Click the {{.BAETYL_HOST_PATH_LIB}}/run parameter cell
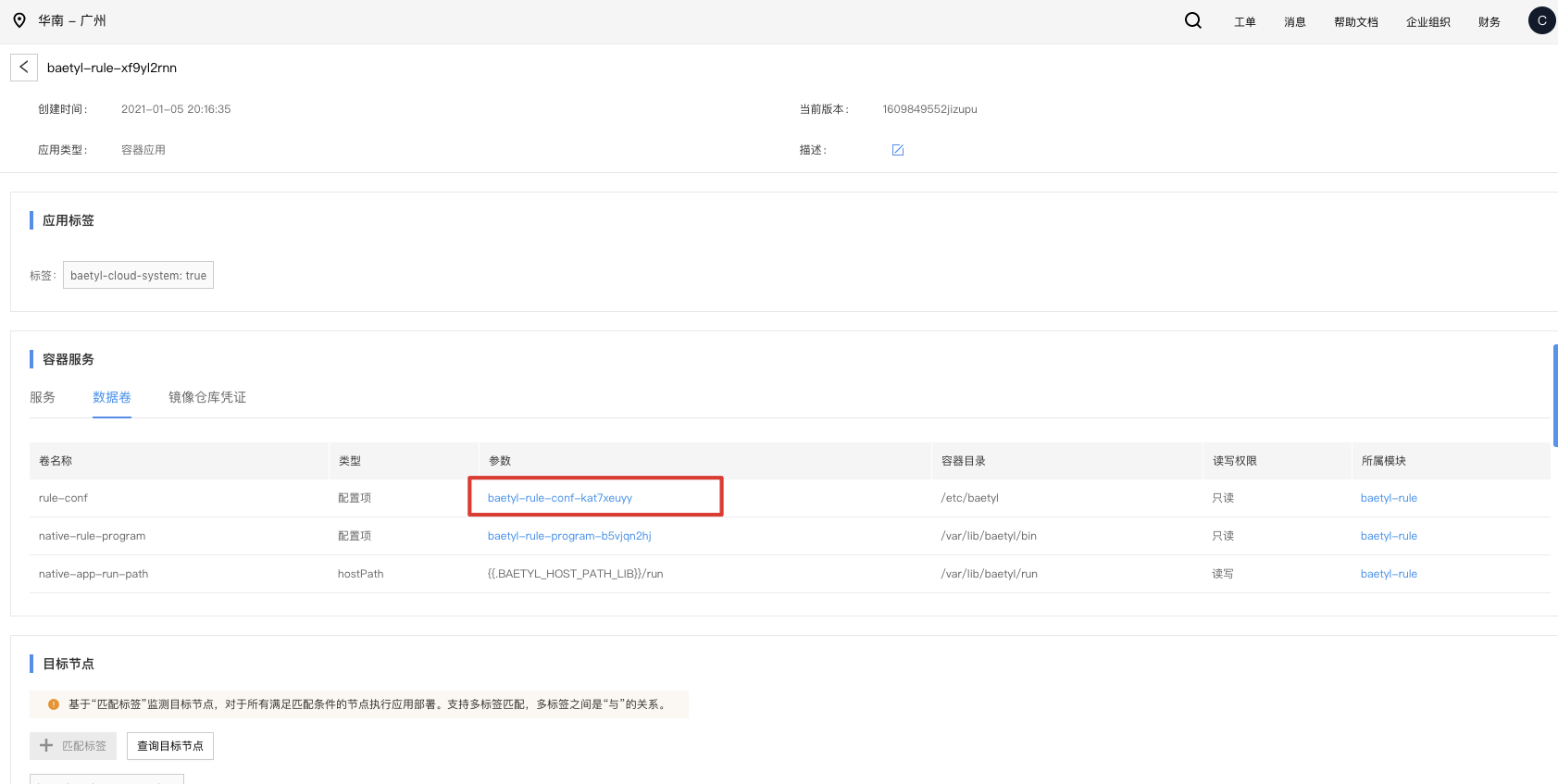1558x784 pixels. 576,574
